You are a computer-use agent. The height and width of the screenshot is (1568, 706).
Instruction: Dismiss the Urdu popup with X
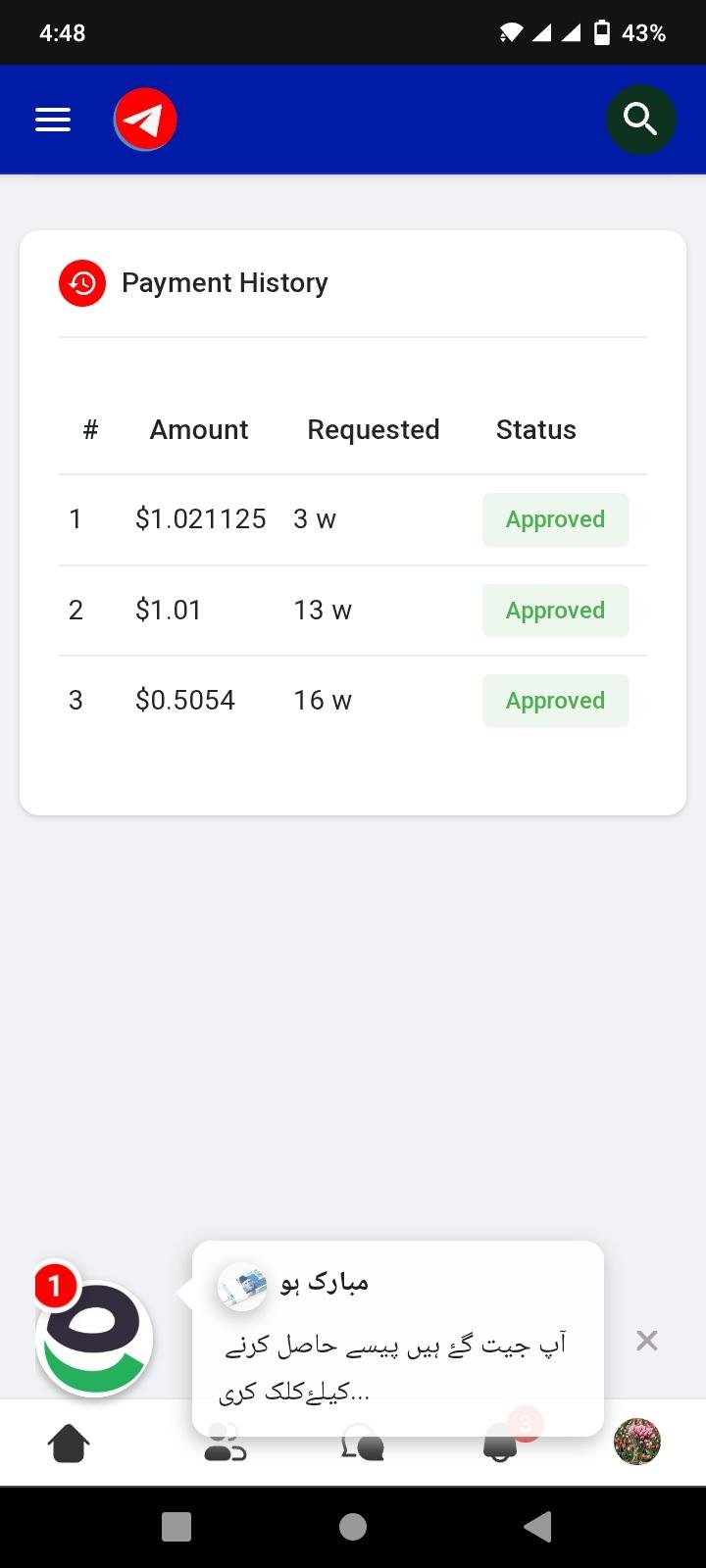(x=646, y=1341)
